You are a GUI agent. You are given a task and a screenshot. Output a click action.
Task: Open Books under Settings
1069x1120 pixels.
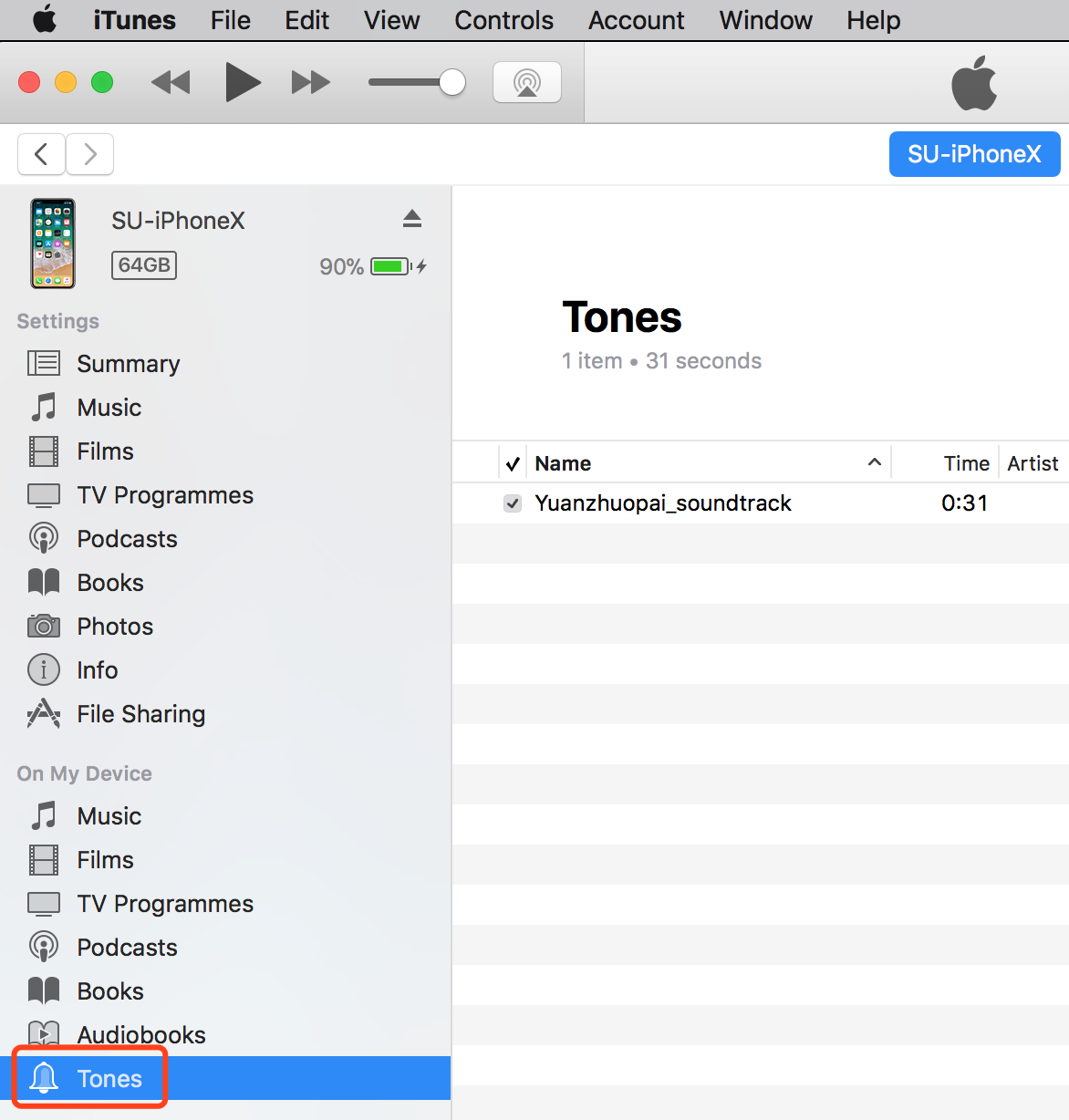click(225, 583)
